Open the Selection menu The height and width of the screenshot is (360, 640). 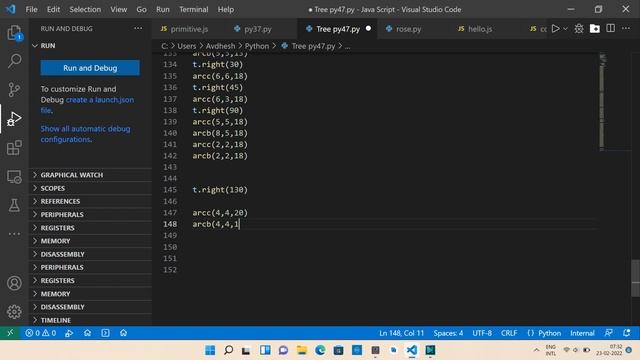point(85,9)
